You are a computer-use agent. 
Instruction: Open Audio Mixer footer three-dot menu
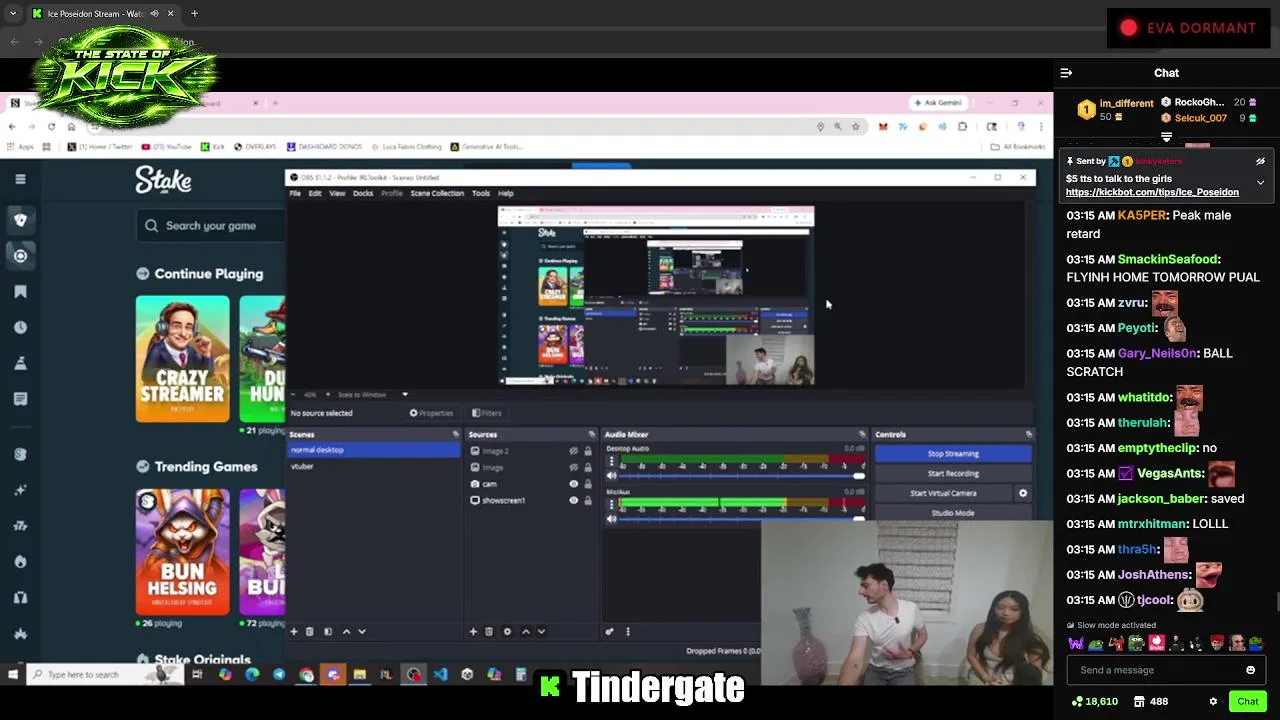(628, 631)
